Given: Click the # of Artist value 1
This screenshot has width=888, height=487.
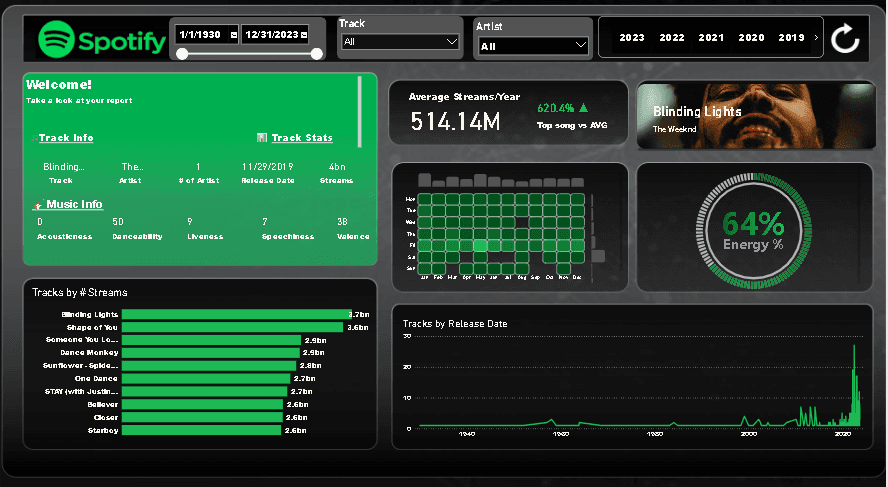Looking at the screenshot, I should pyautogui.click(x=198, y=166).
